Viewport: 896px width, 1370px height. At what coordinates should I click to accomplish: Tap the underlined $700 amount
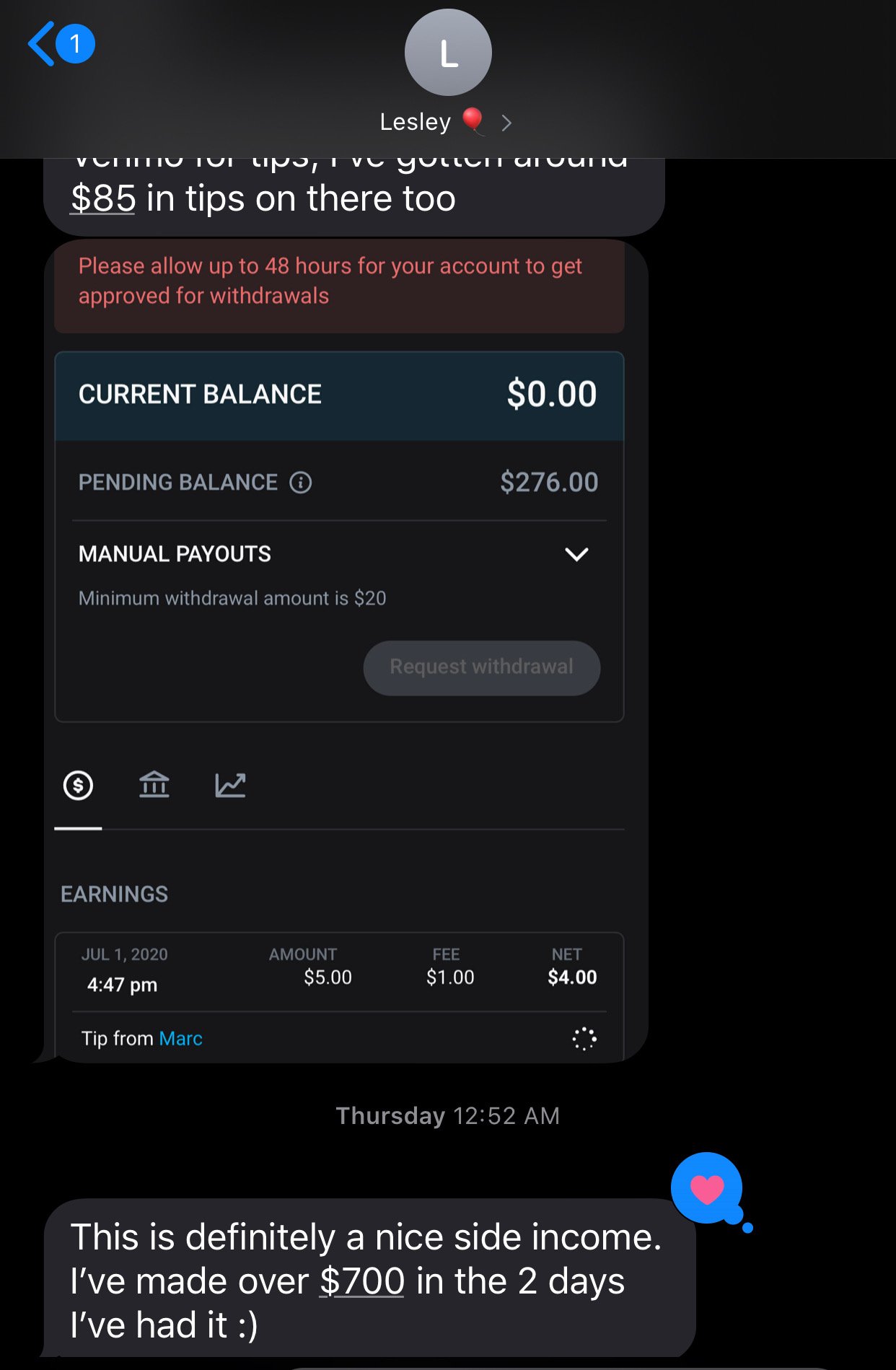362,1281
